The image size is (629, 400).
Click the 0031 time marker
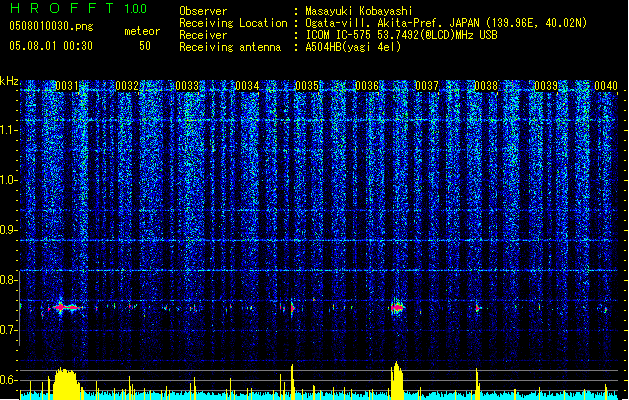pyautogui.click(x=67, y=86)
